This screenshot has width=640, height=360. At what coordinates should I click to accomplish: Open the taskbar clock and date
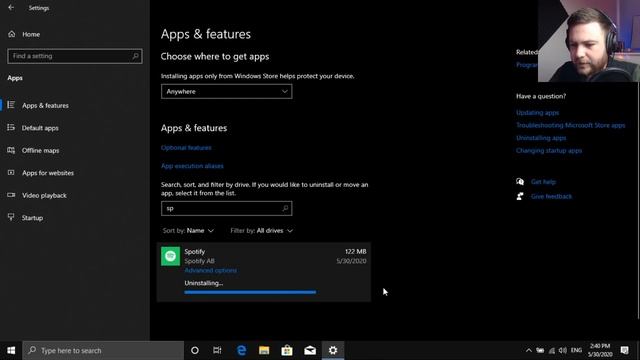tap(600, 350)
